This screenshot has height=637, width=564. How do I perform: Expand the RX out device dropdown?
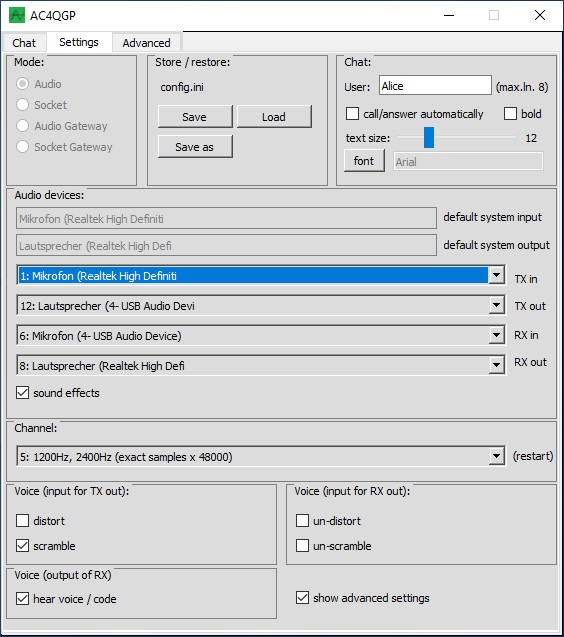(496, 365)
